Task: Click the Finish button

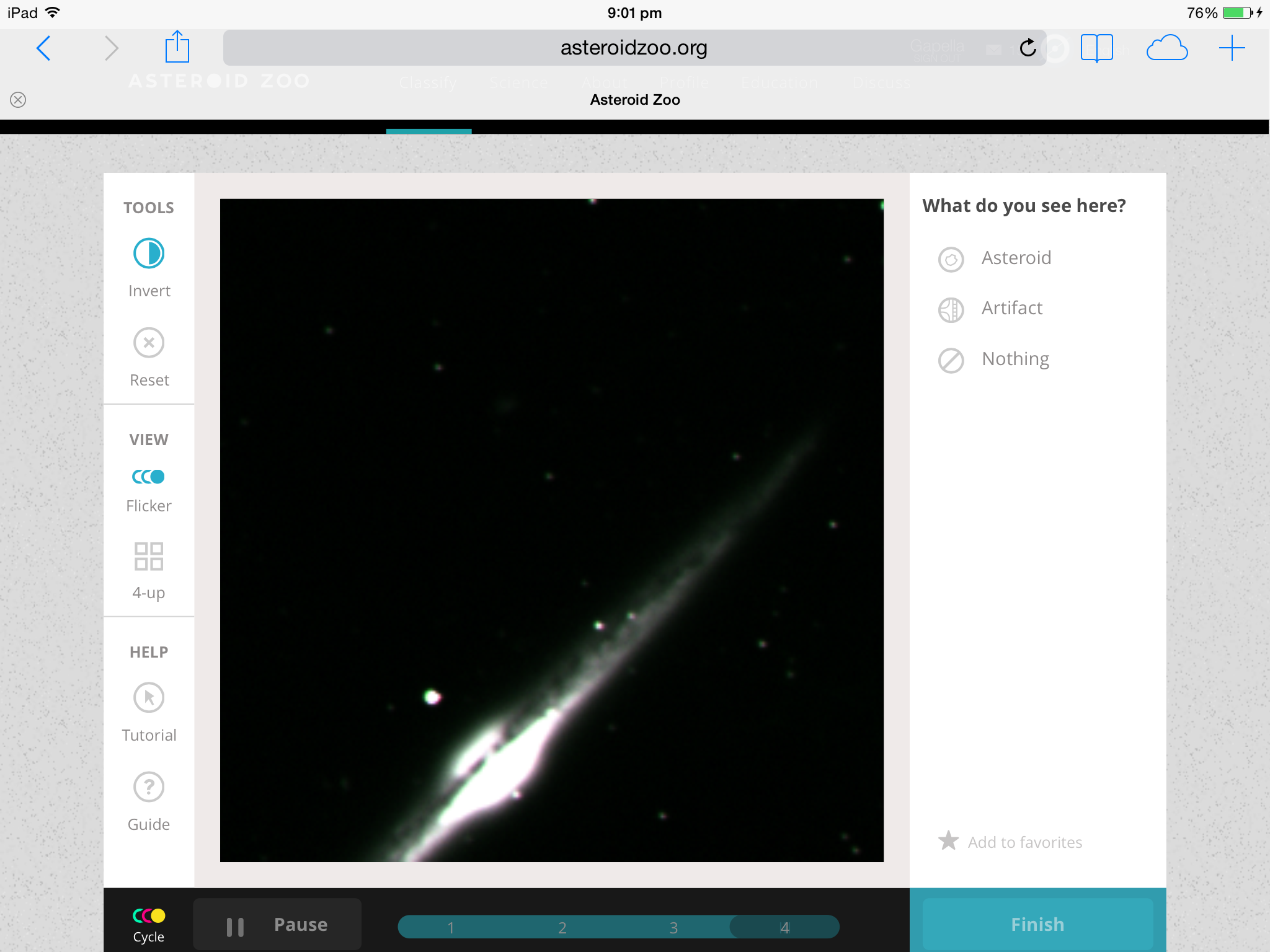Action: [x=1037, y=924]
